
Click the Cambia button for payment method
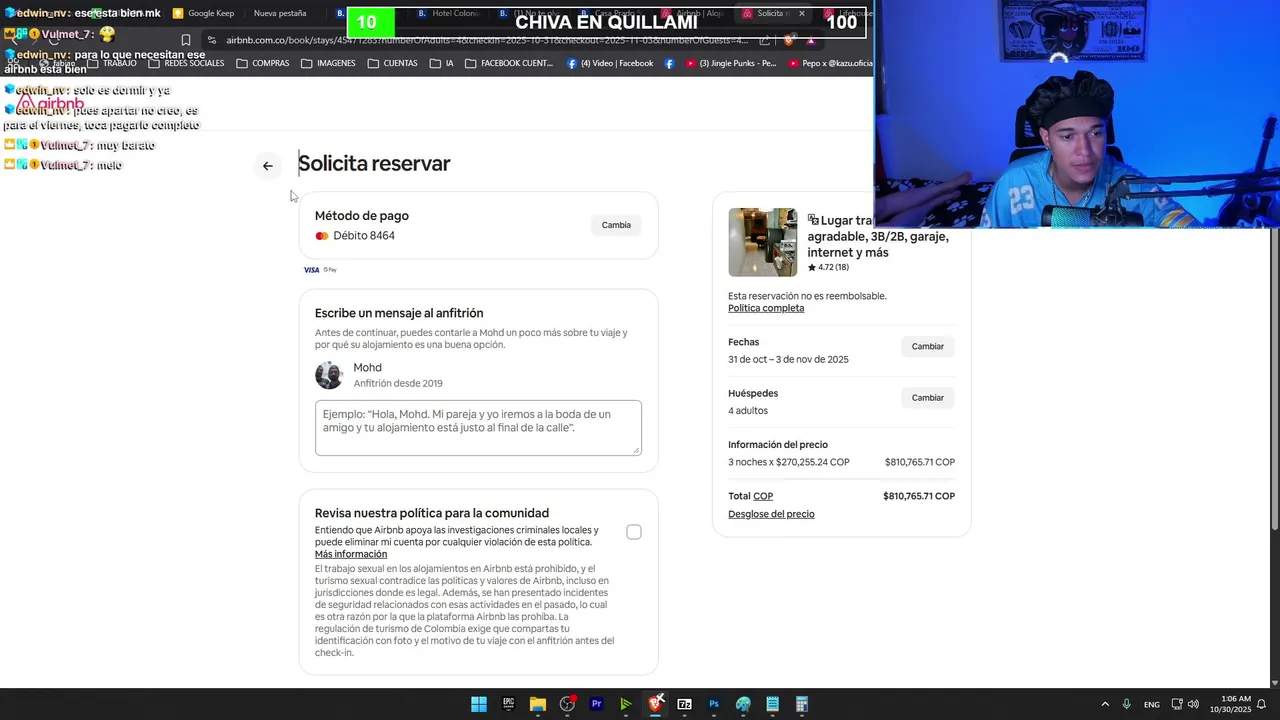pos(616,225)
